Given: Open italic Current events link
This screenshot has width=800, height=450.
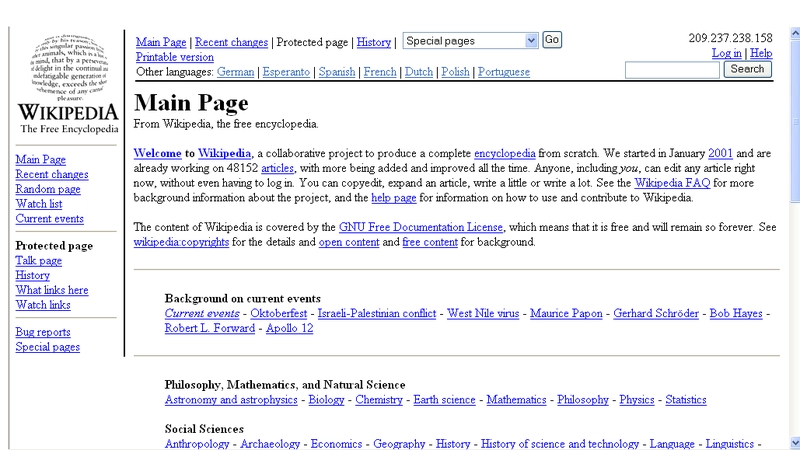Looking at the screenshot, I should (202, 314).
